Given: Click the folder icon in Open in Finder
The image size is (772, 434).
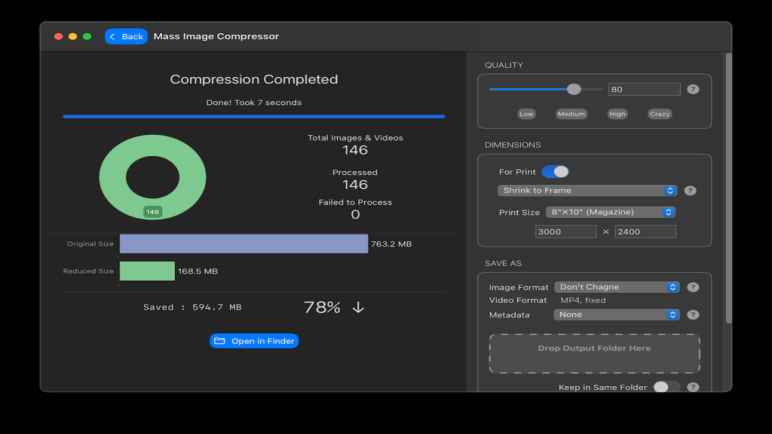Looking at the screenshot, I should coord(220,341).
